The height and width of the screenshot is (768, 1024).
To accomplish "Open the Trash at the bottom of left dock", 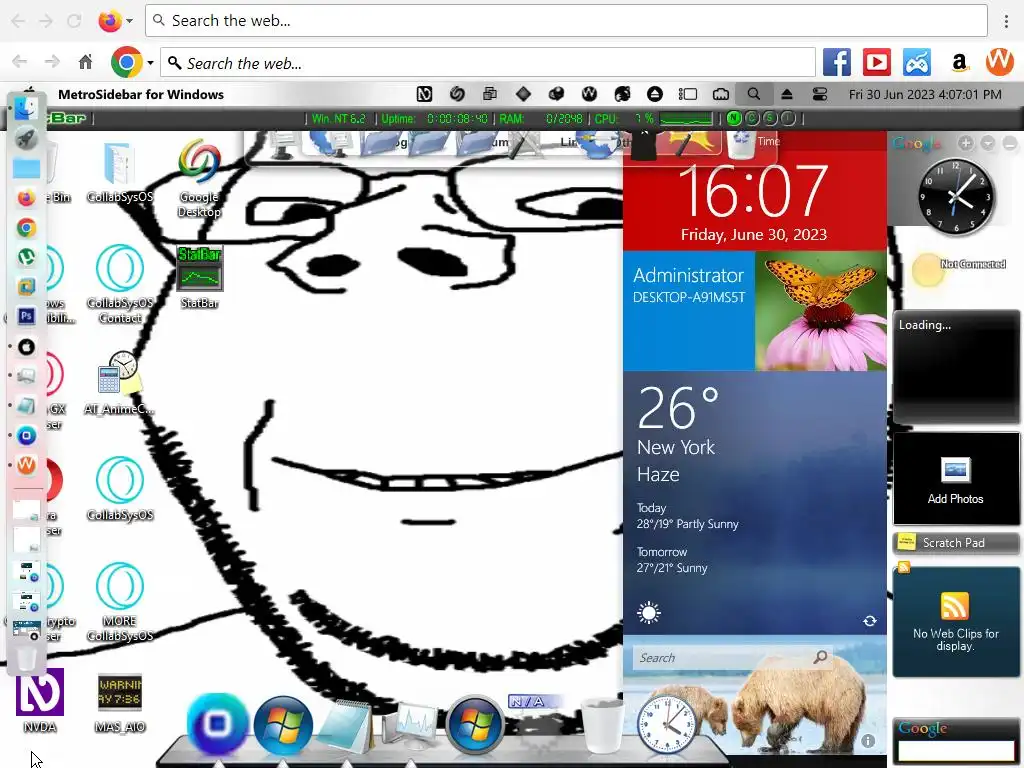I will [26, 658].
